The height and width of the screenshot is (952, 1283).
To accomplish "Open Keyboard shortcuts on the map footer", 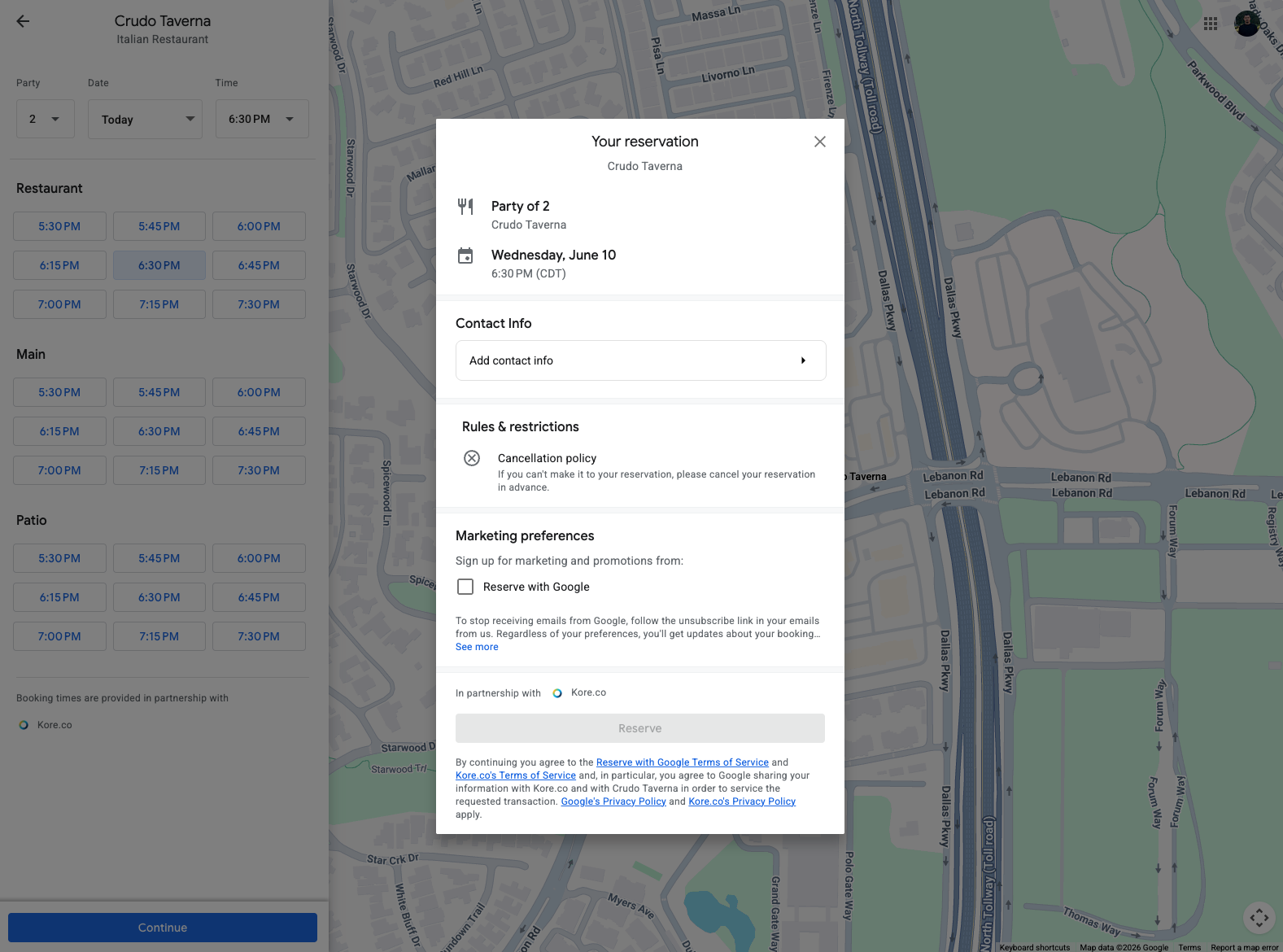I will pyautogui.click(x=1035, y=947).
